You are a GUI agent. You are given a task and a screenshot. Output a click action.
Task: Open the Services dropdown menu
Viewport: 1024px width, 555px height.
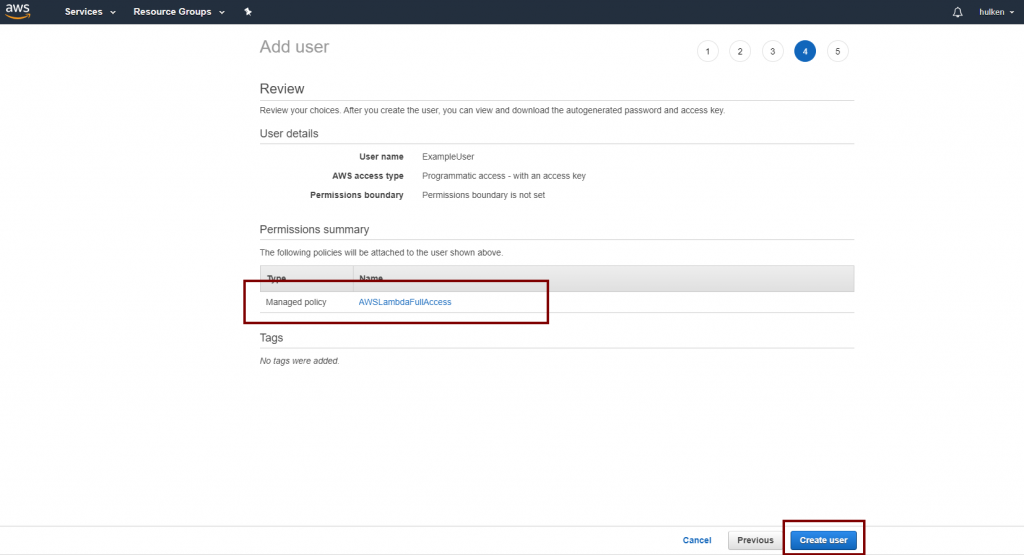[x=90, y=12]
